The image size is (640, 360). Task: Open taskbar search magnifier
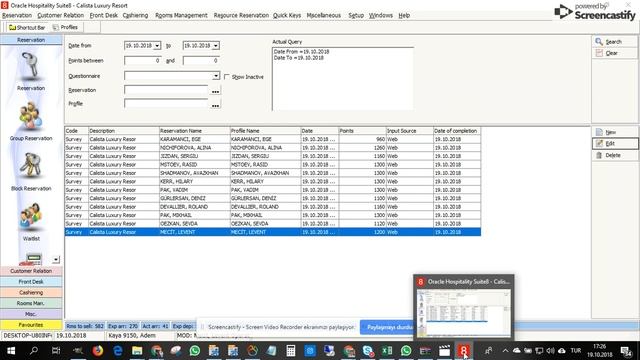pyautogui.click(x=34, y=351)
